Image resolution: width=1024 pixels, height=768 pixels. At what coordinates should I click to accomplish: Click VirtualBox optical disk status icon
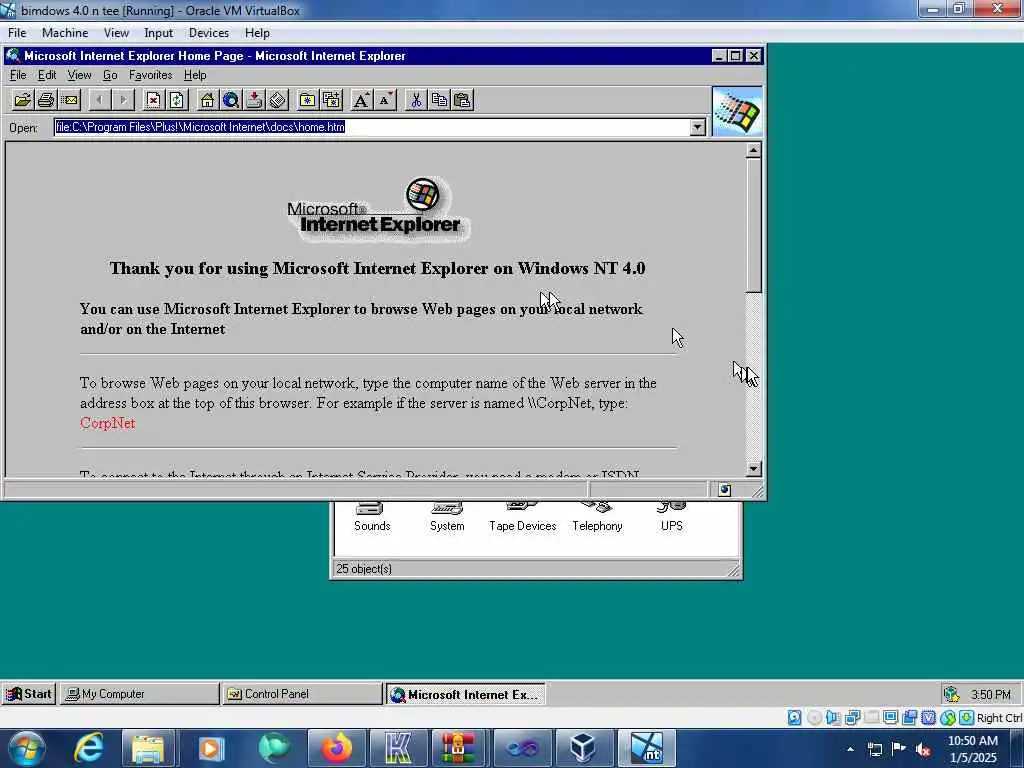click(814, 718)
